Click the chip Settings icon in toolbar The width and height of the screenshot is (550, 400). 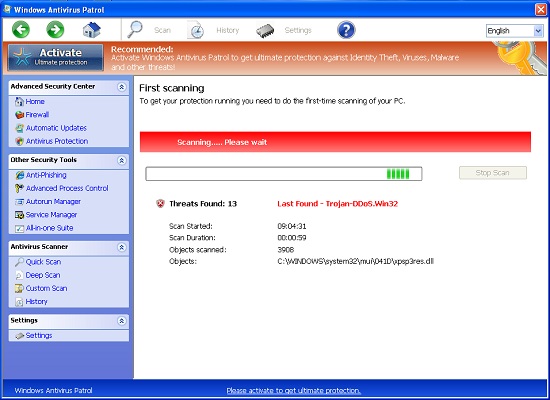click(x=265, y=31)
